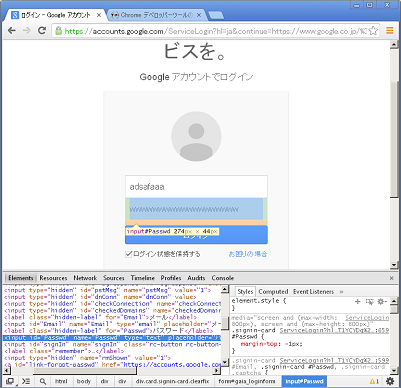Switch to the Computed sidebar tab

(273, 292)
